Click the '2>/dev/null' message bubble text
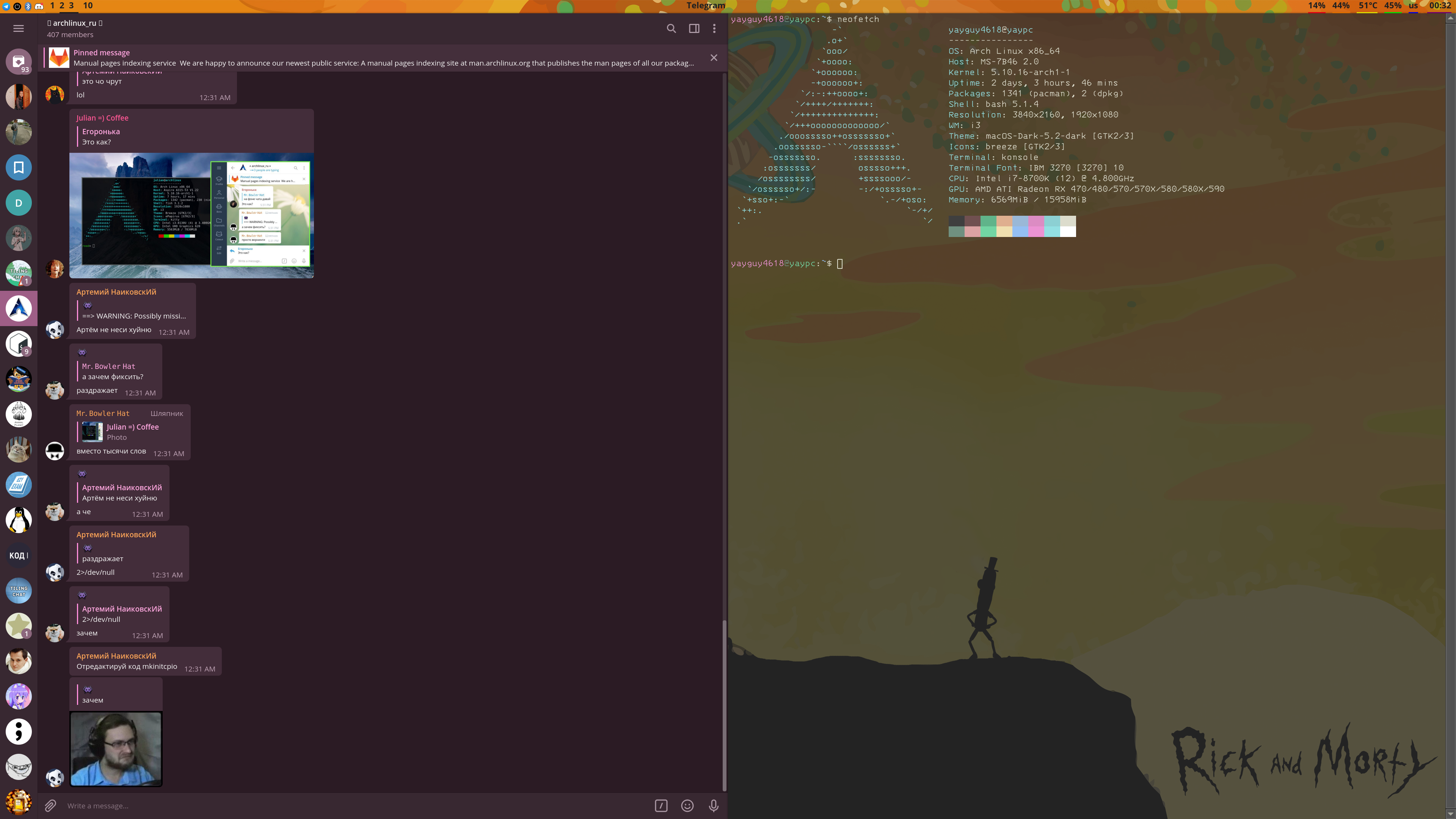This screenshot has width=1456, height=819. (x=96, y=573)
